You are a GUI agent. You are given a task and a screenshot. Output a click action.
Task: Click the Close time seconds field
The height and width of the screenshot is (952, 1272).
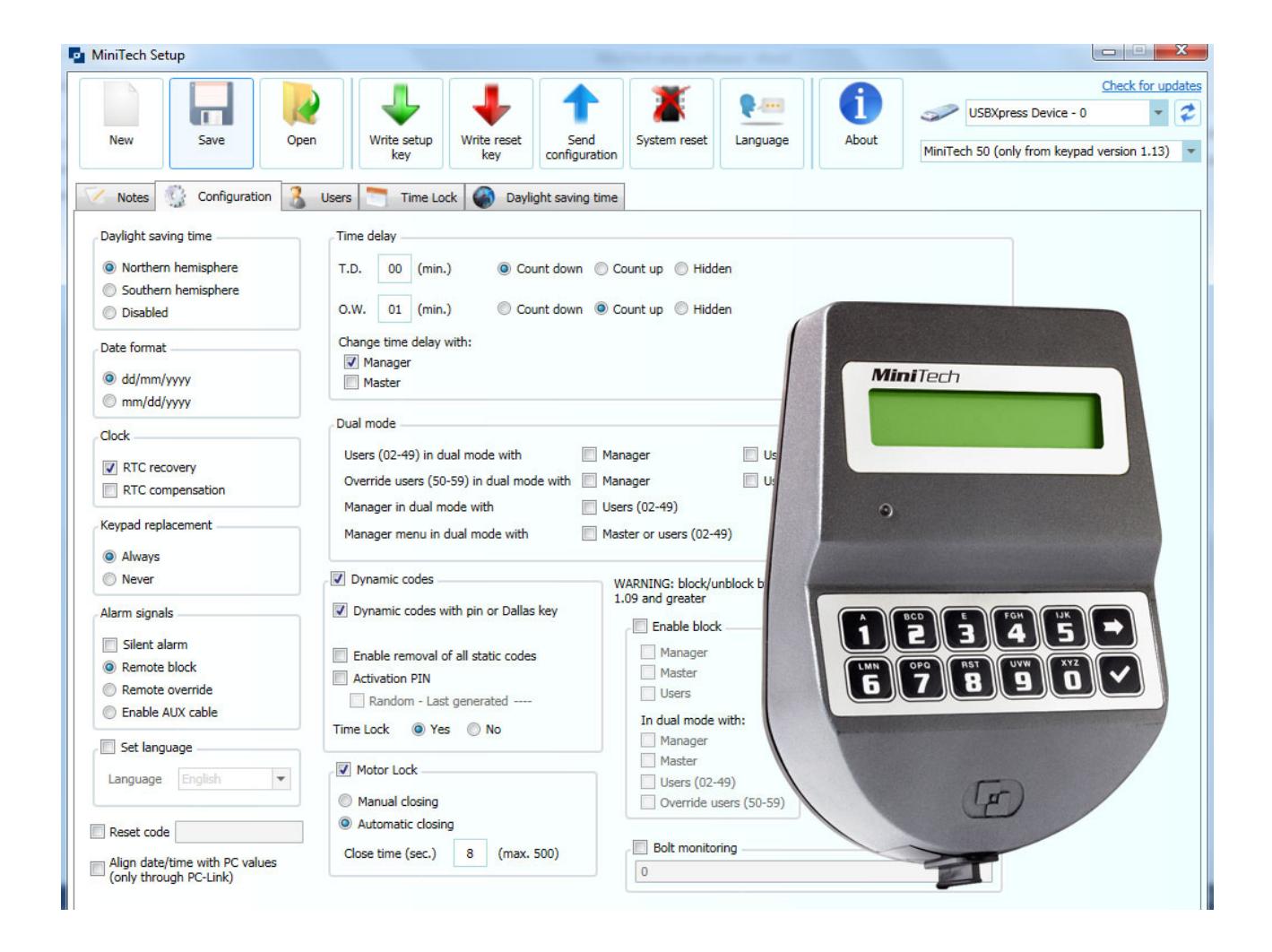(470, 853)
